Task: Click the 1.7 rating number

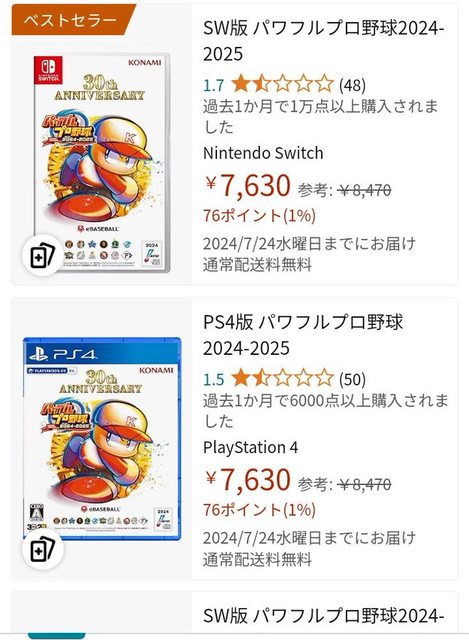Action: tap(214, 85)
